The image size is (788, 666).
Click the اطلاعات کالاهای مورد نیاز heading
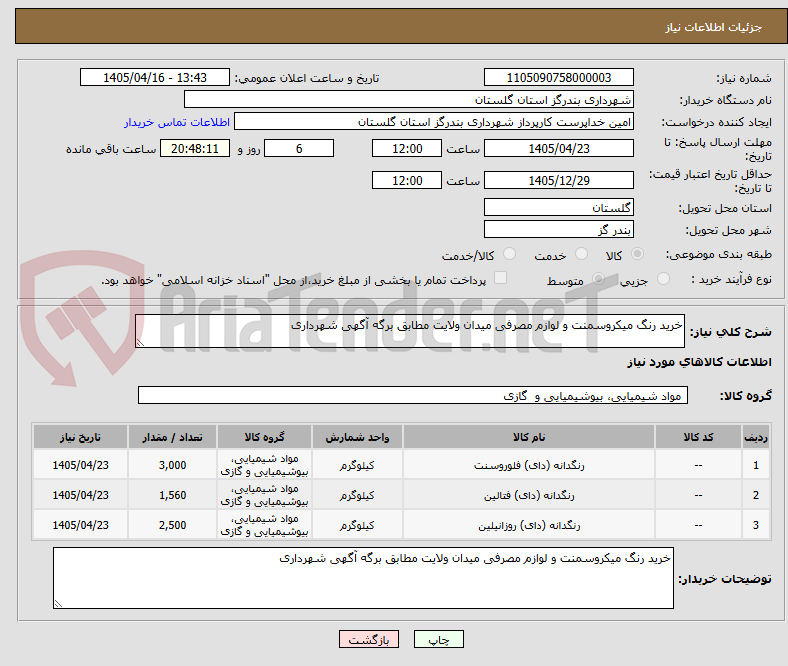pos(699,362)
